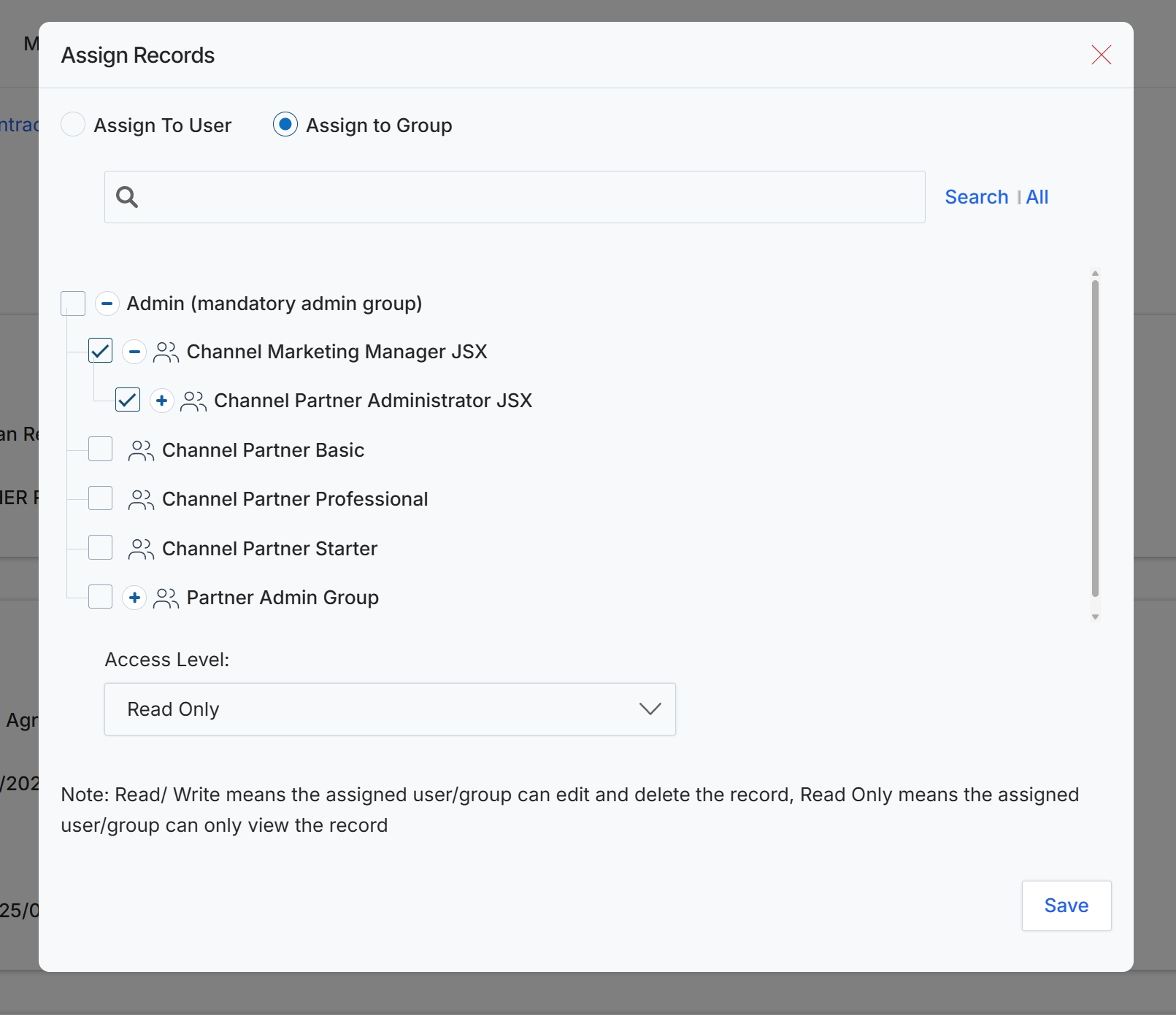
Task: Click group icon beside Channel Marketing Manager JSX
Action: [166, 352]
